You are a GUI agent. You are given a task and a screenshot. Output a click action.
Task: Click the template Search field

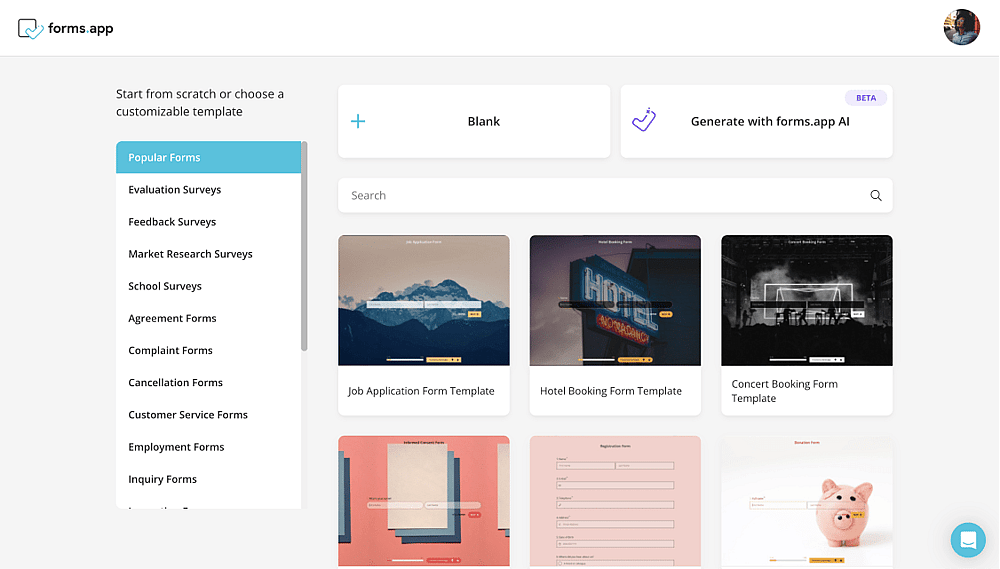coord(615,195)
